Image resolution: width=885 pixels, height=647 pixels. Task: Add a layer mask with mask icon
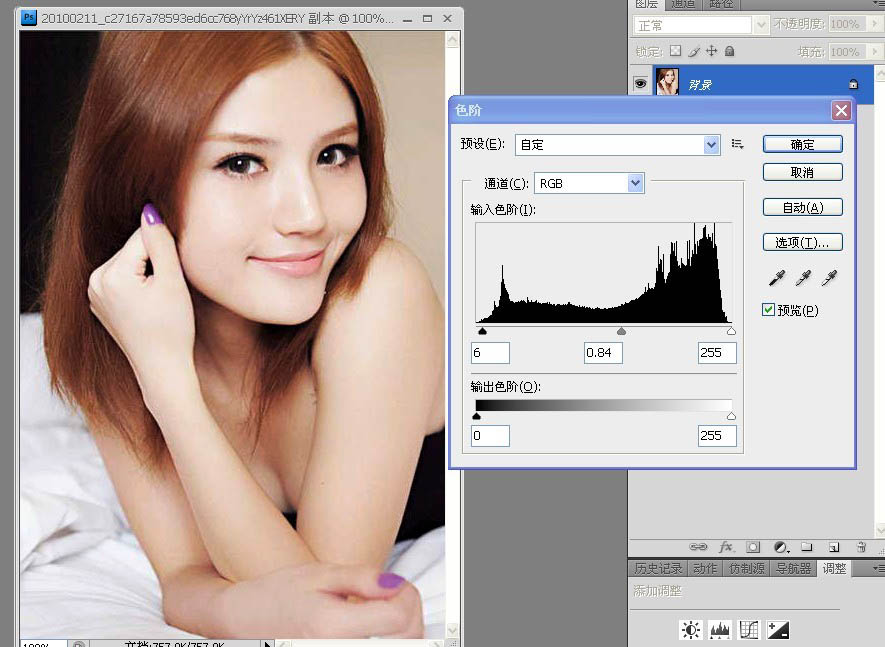coord(753,547)
